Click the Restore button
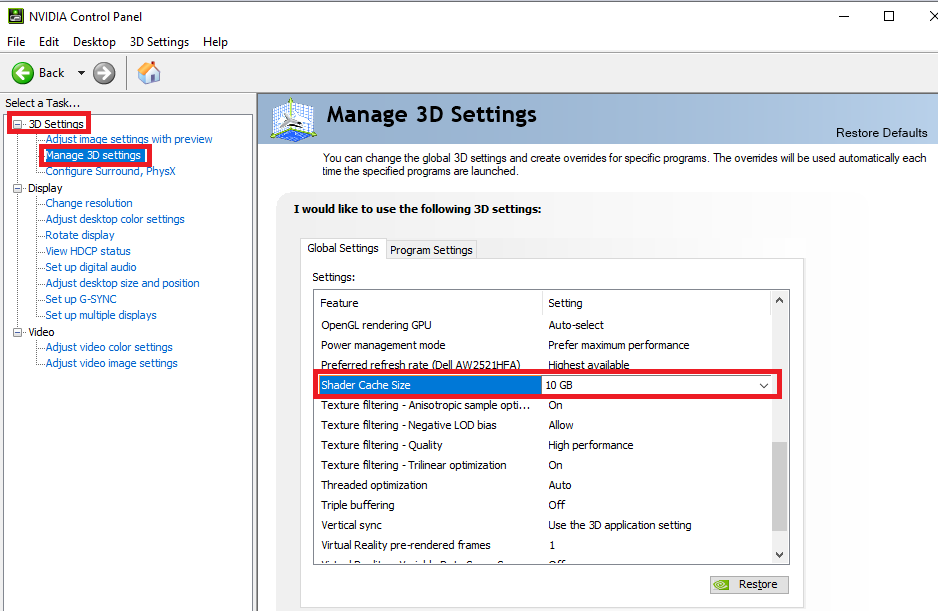 (749, 584)
